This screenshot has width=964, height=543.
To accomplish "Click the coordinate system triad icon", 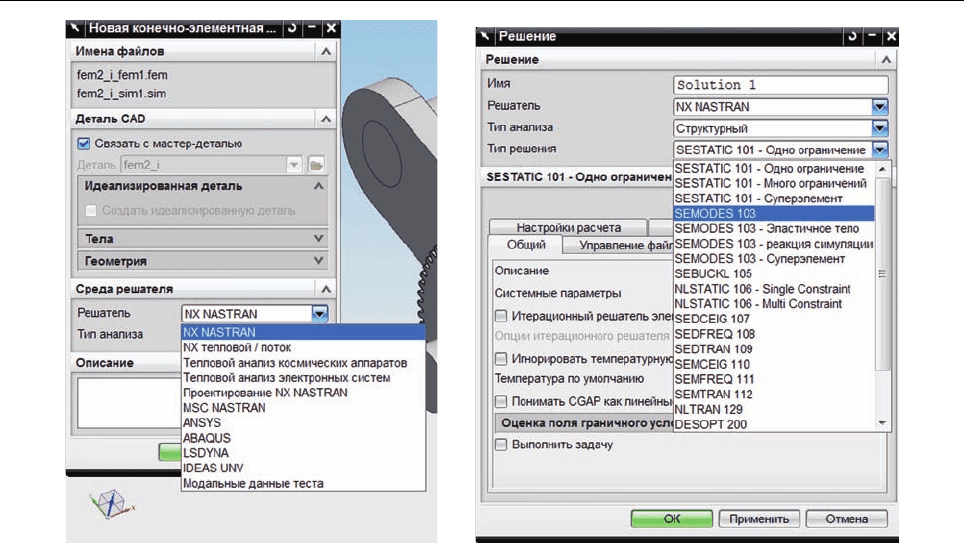I will click(111, 504).
